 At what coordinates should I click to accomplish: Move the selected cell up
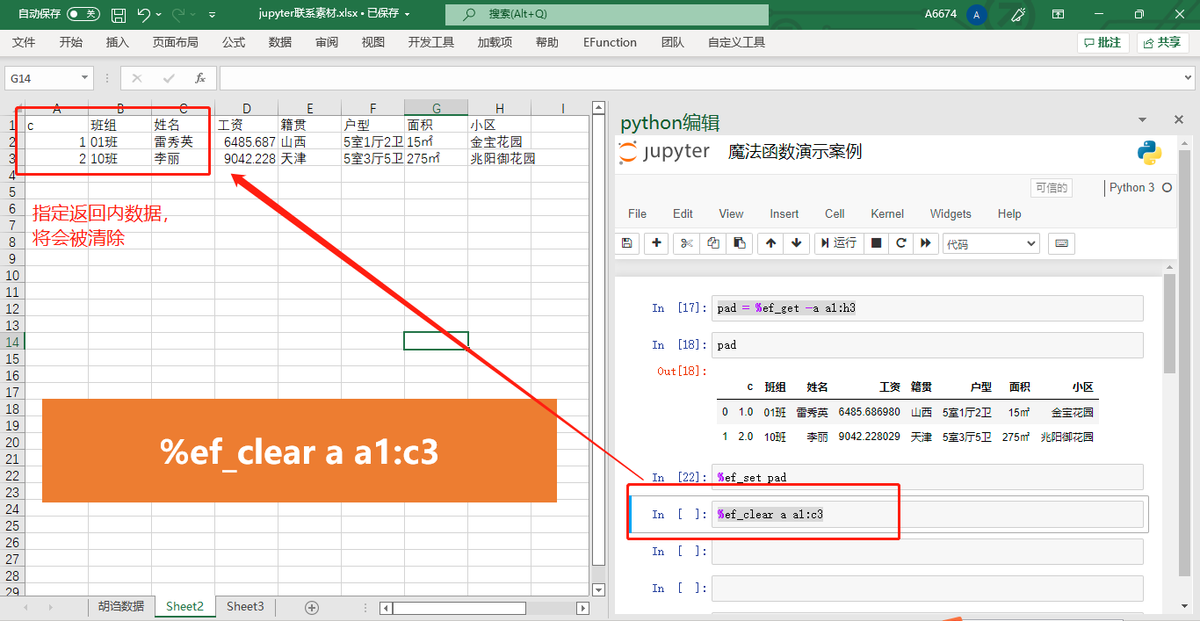pyautogui.click(x=770, y=243)
